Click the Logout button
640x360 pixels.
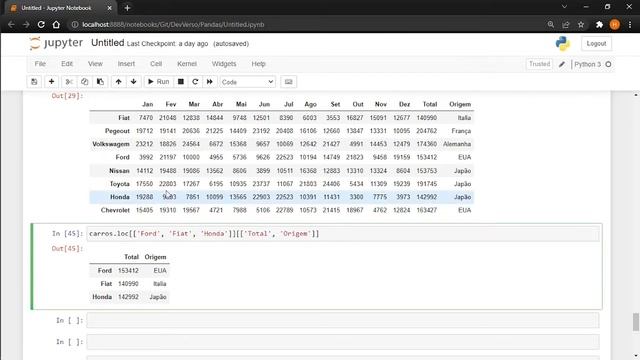pyautogui.click(x=596, y=43)
